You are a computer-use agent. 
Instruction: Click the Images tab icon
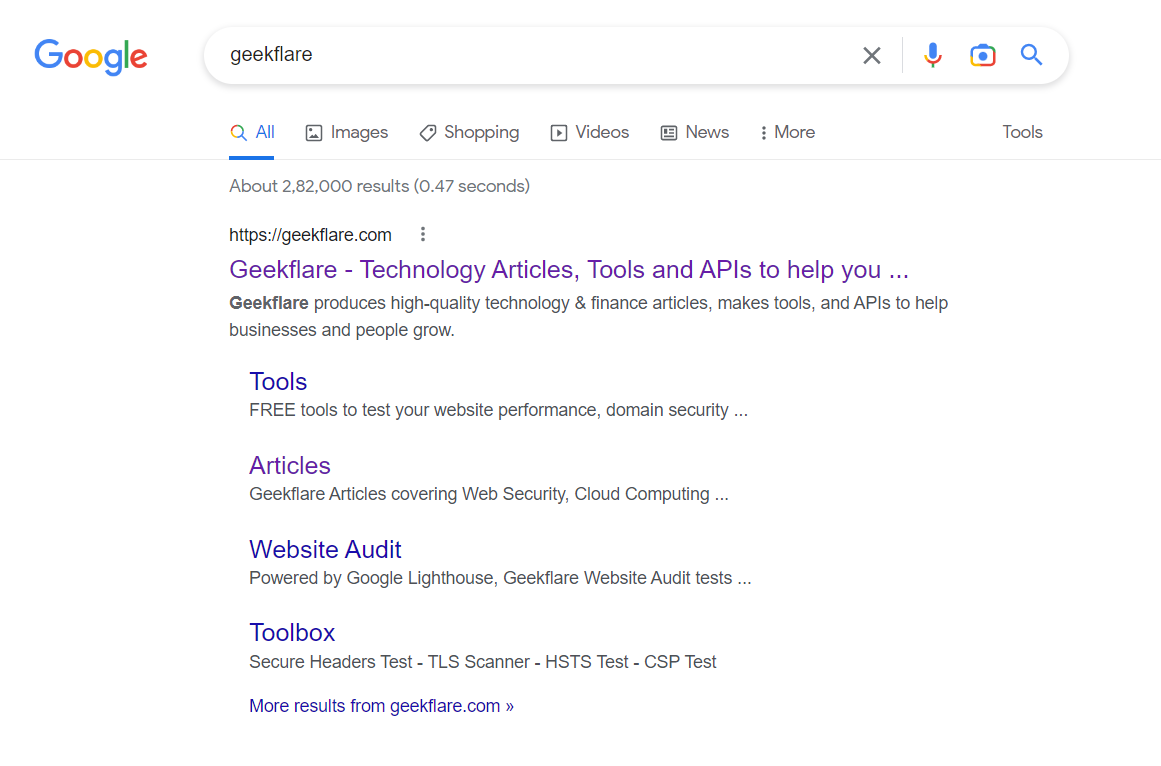[314, 133]
